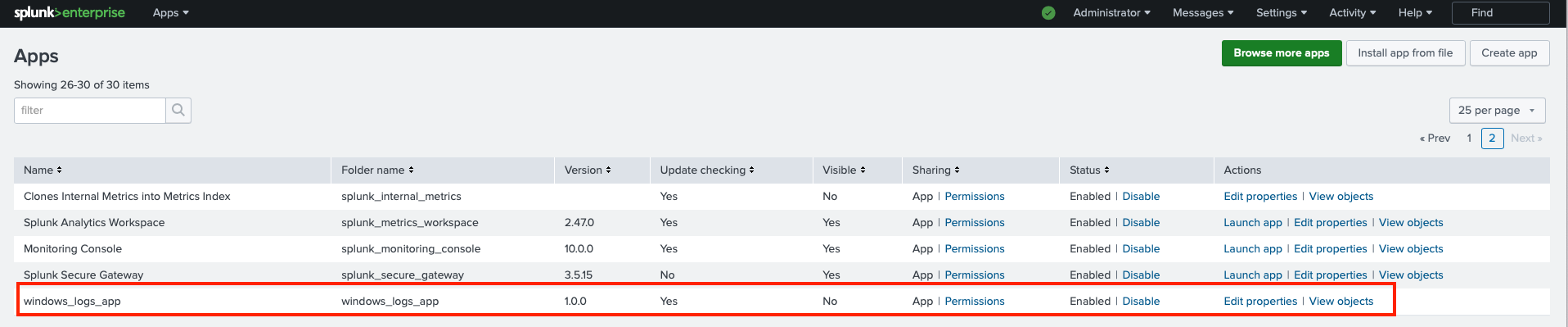Open the Help menu

point(1415,12)
